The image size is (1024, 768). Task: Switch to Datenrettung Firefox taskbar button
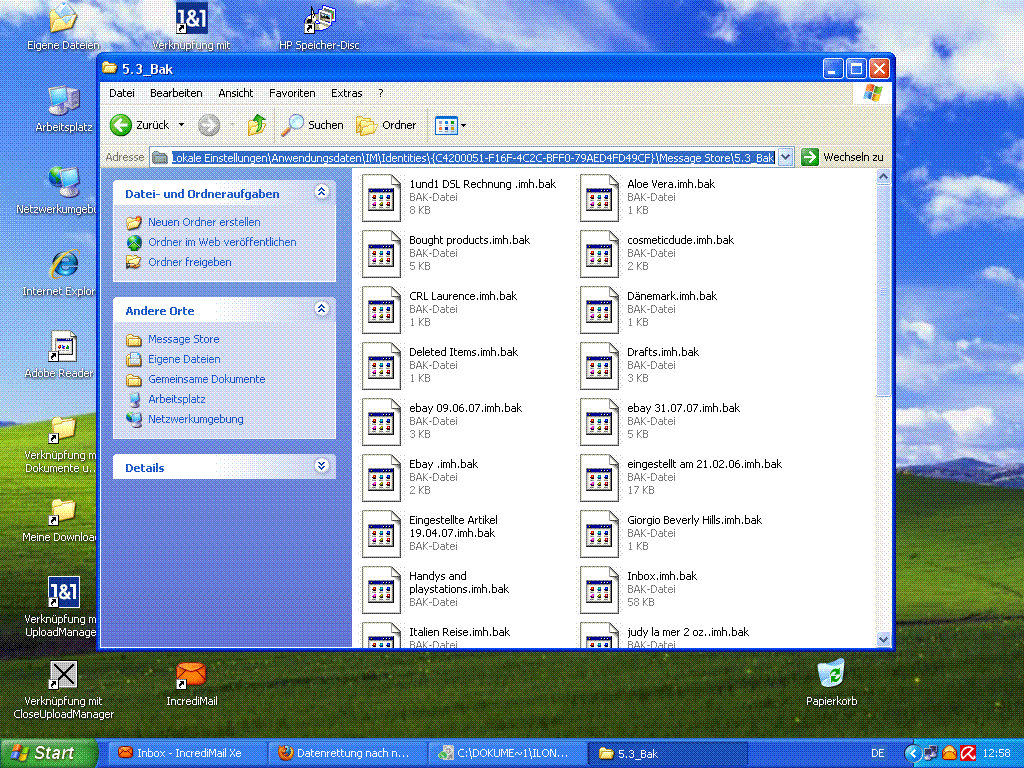[x=347, y=753]
